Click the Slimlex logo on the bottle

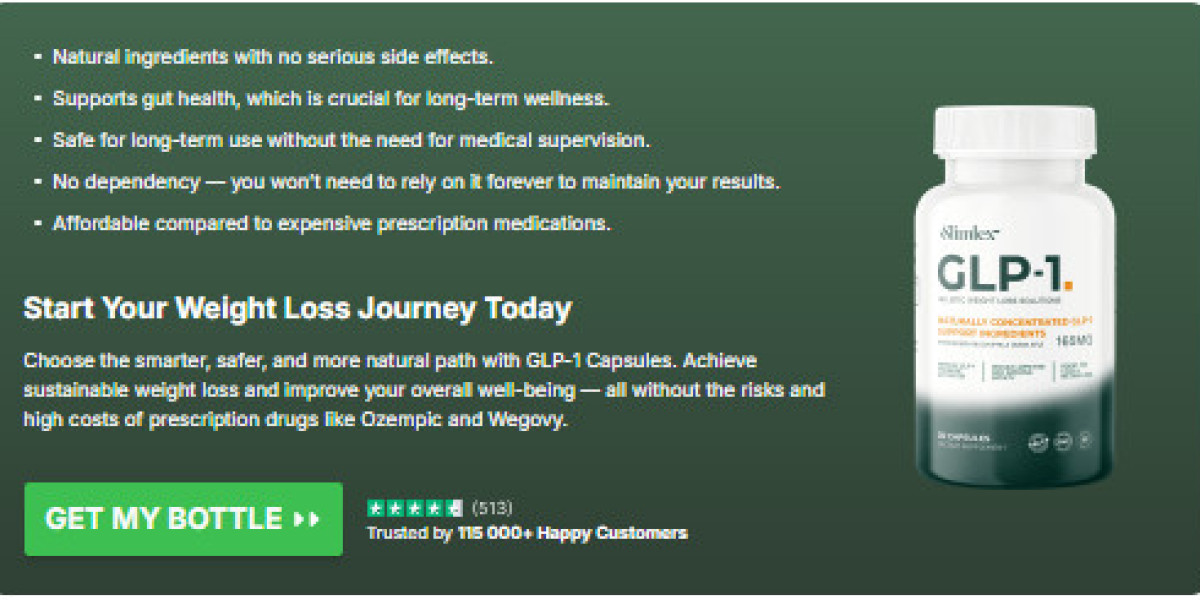point(965,233)
